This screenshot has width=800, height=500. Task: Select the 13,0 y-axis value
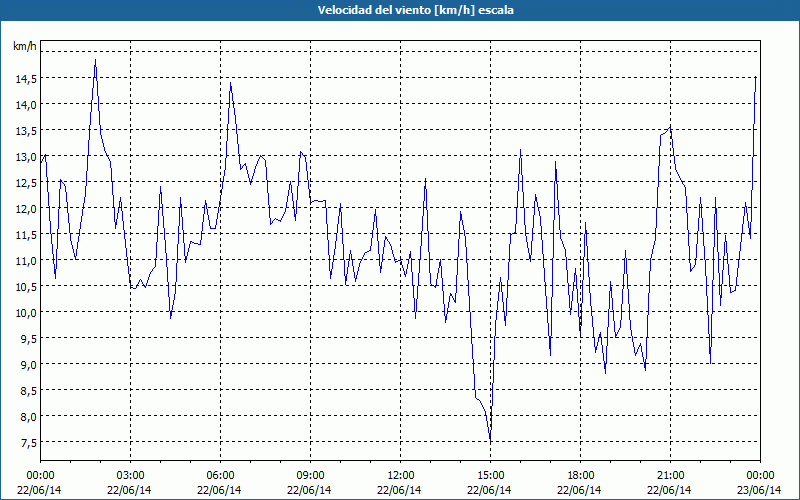click(25, 157)
